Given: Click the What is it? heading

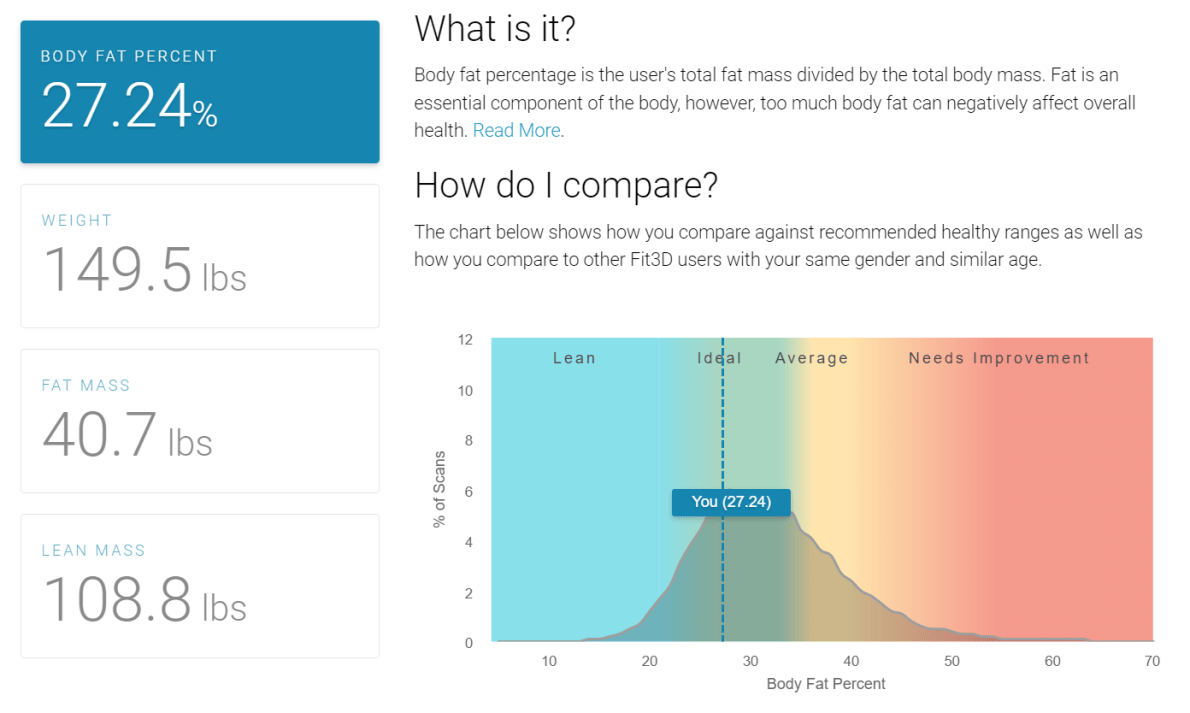Looking at the screenshot, I should pyautogui.click(x=495, y=29).
